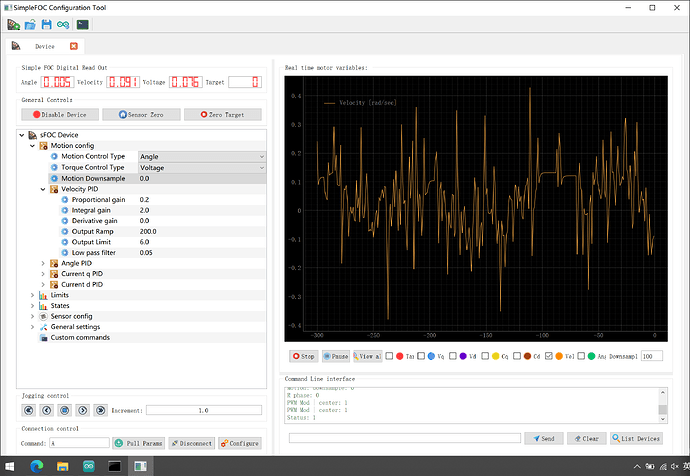Click the fast reverse jog button

pyautogui.click(x=29, y=410)
